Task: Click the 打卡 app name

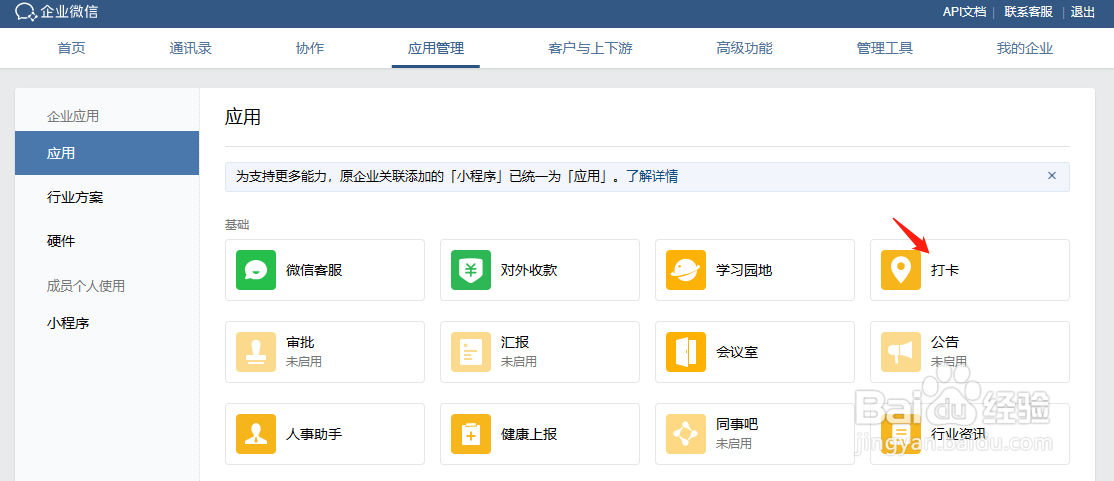Action: coord(945,270)
